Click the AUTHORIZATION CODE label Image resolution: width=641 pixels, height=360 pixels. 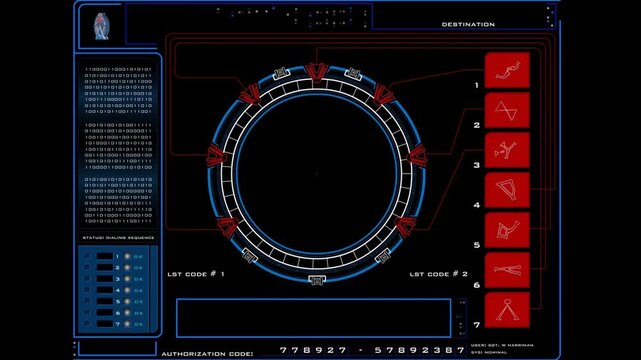207,354
